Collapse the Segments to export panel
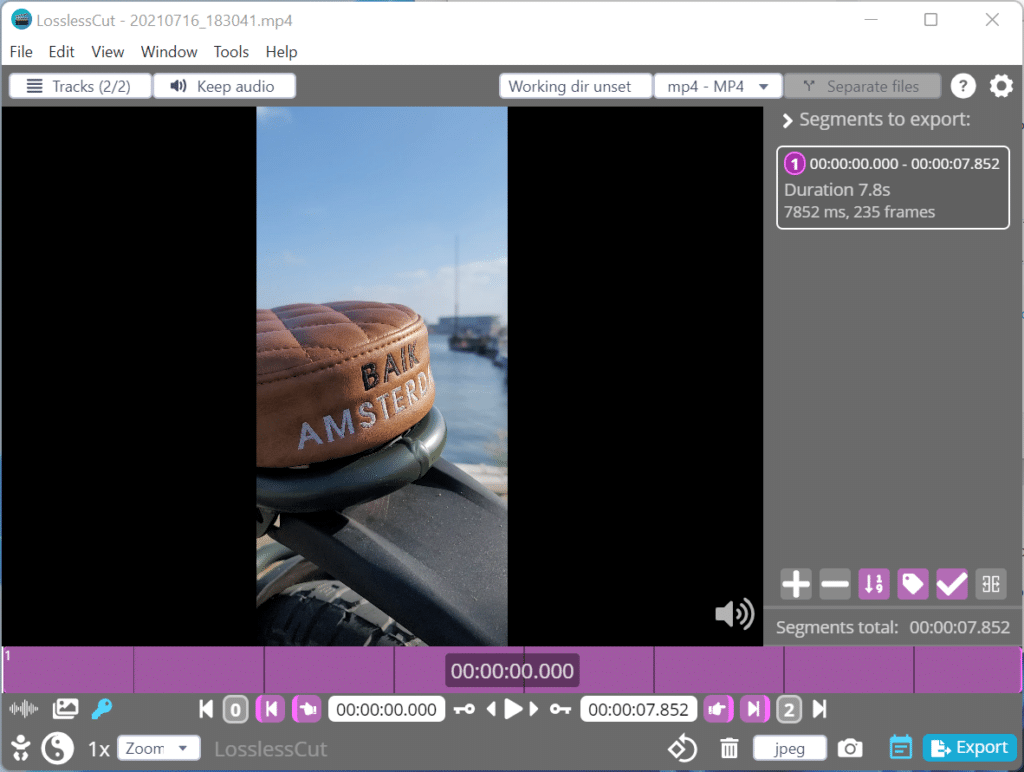 [x=788, y=120]
